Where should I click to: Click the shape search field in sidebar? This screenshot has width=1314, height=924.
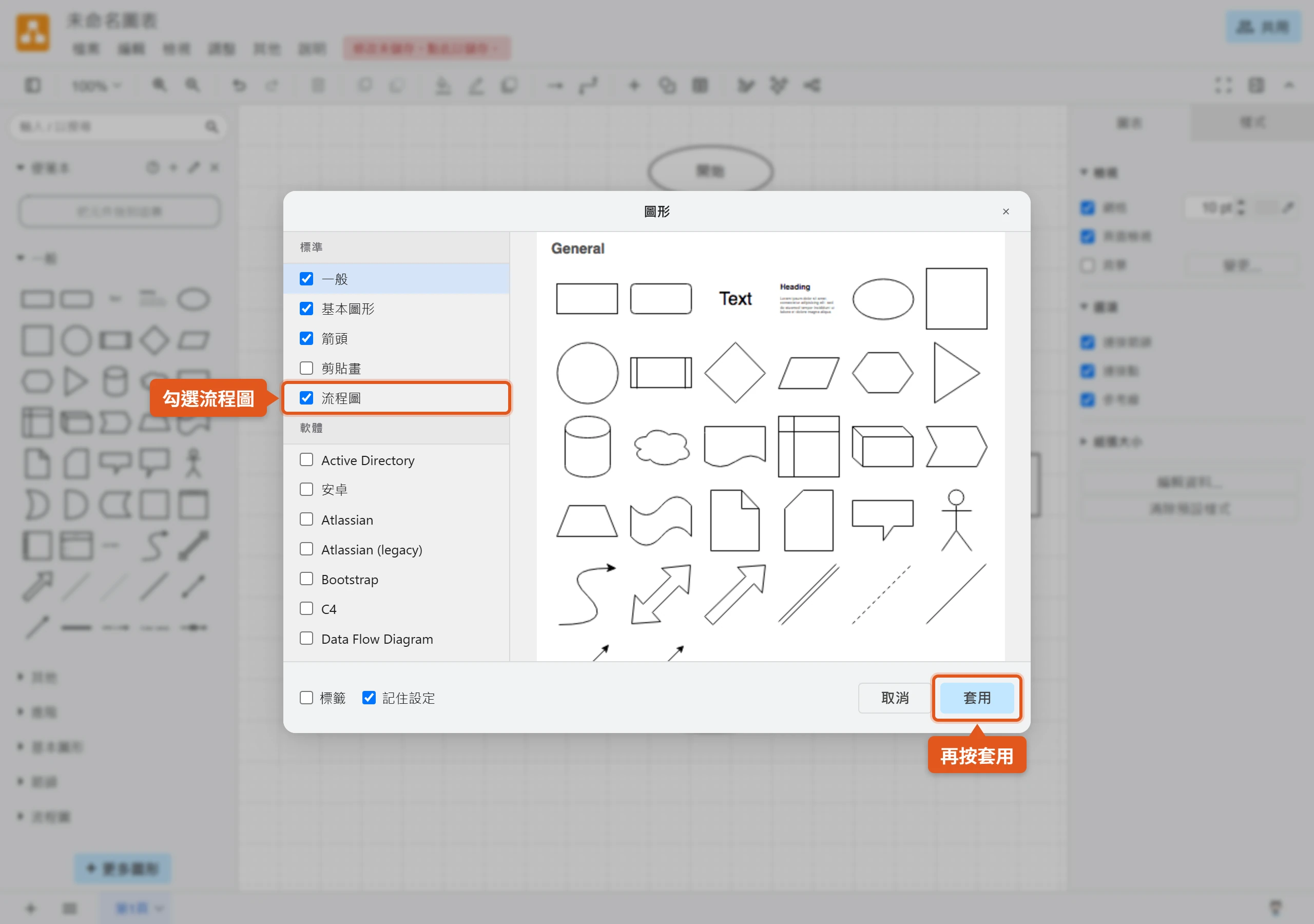[x=118, y=126]
